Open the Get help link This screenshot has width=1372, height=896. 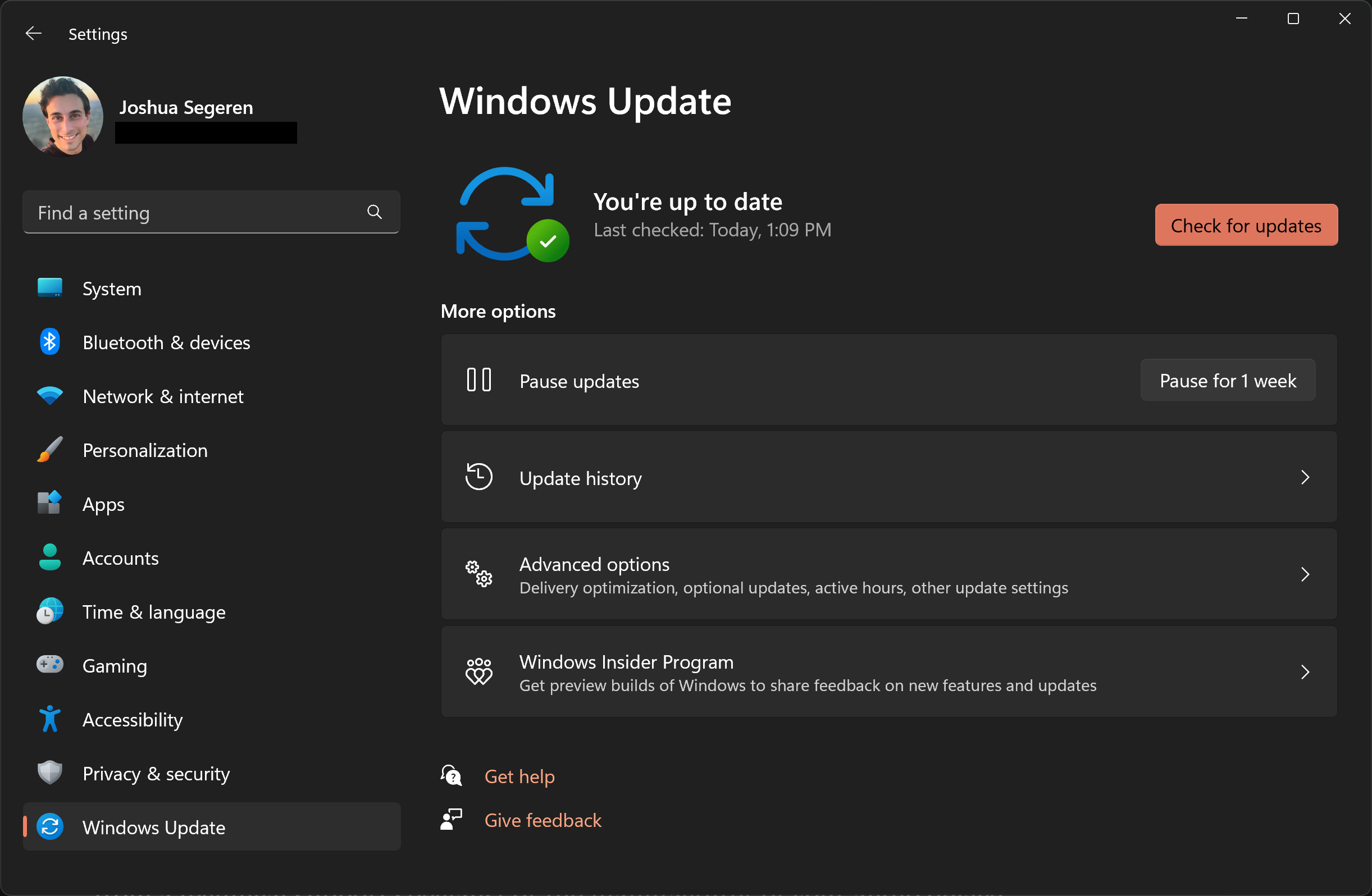pos(520,777)
